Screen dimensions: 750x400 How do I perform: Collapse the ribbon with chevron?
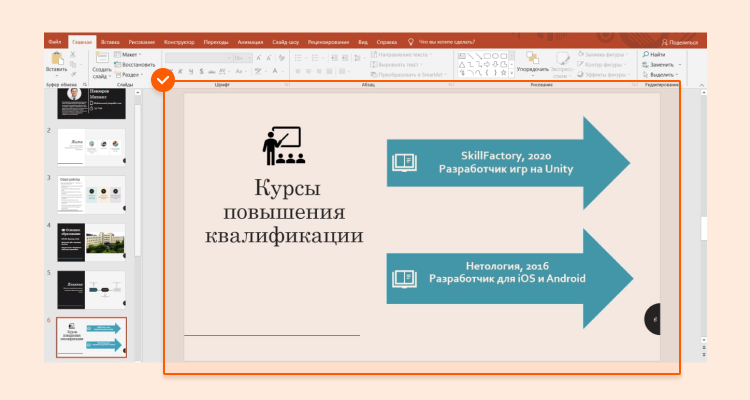click(x=701, y=85)
